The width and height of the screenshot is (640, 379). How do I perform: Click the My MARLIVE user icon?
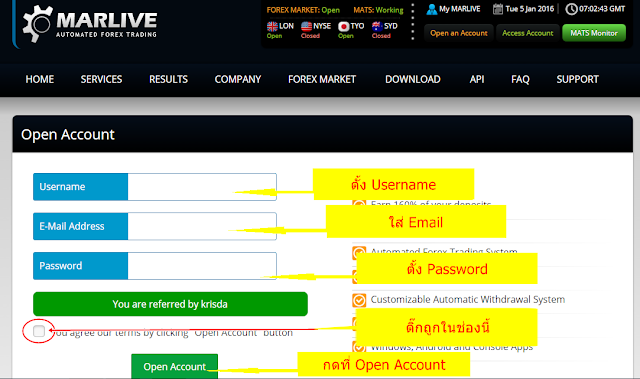coord(431,9)
